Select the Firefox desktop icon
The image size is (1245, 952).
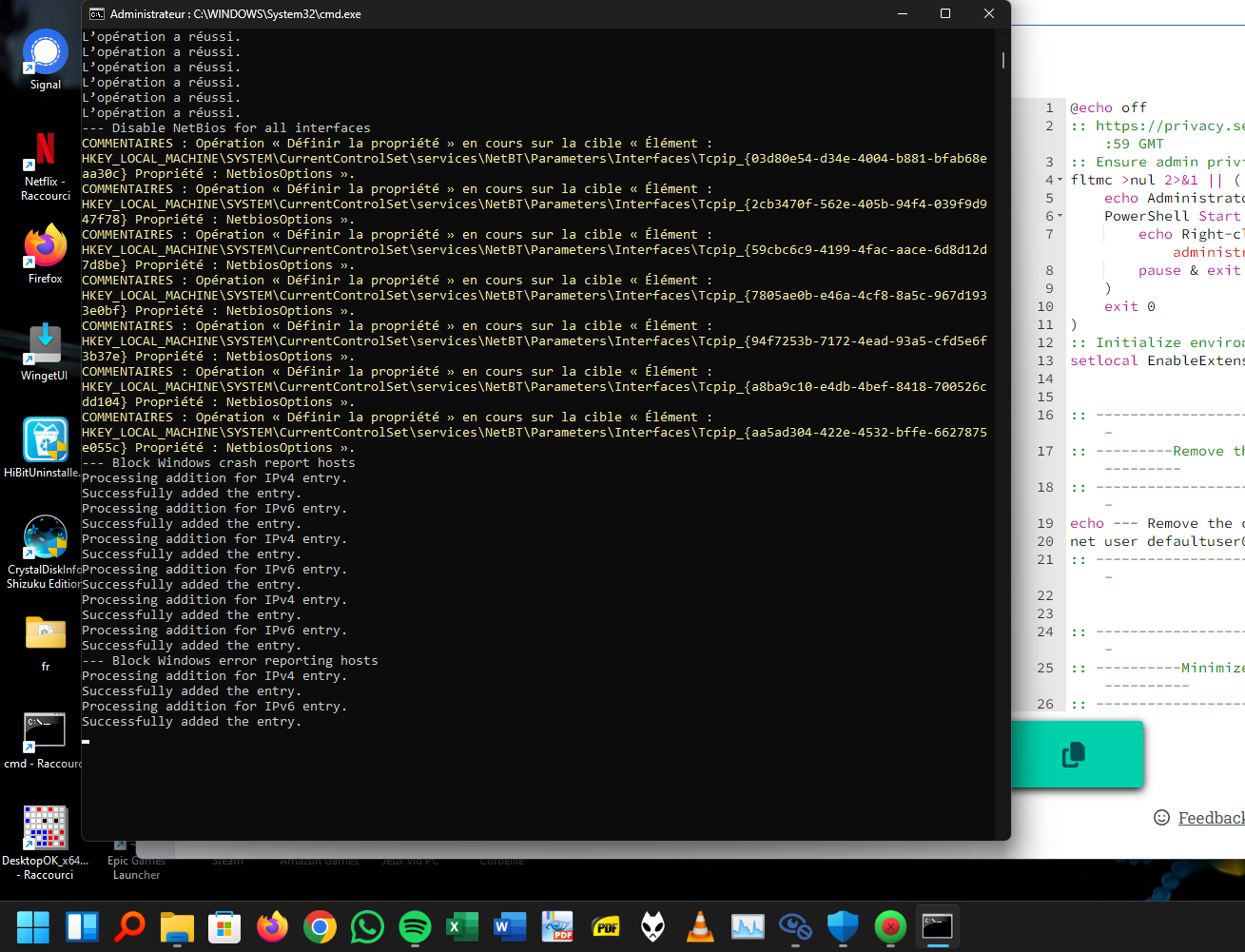(x=46, y=254)
